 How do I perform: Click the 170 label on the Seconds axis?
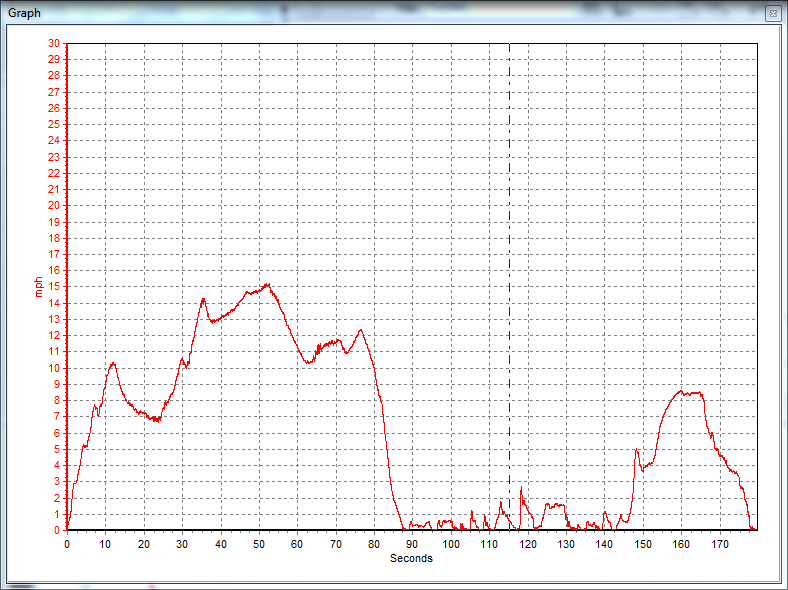(720, 544)
